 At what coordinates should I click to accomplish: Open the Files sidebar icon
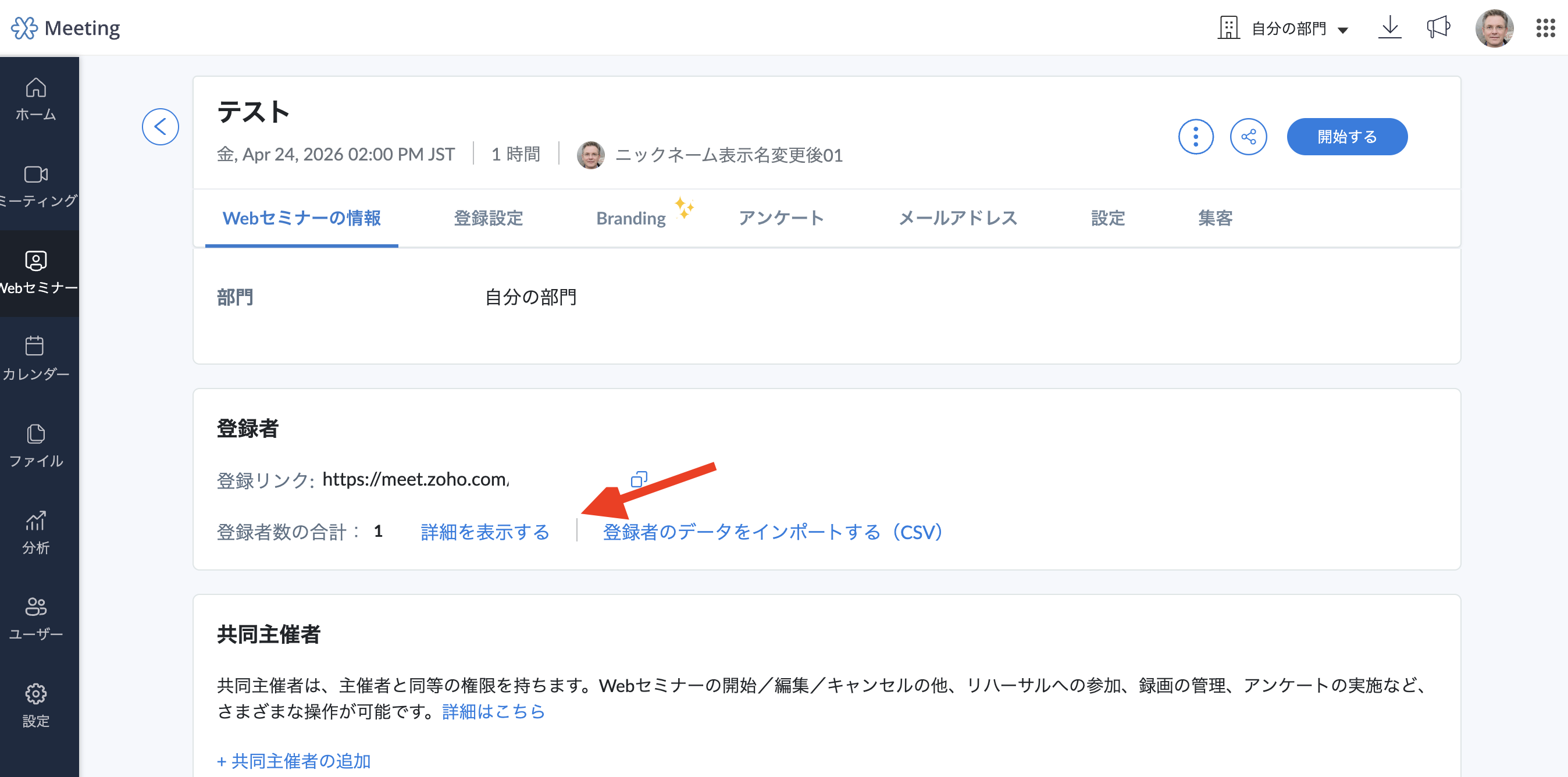point(36,445)
